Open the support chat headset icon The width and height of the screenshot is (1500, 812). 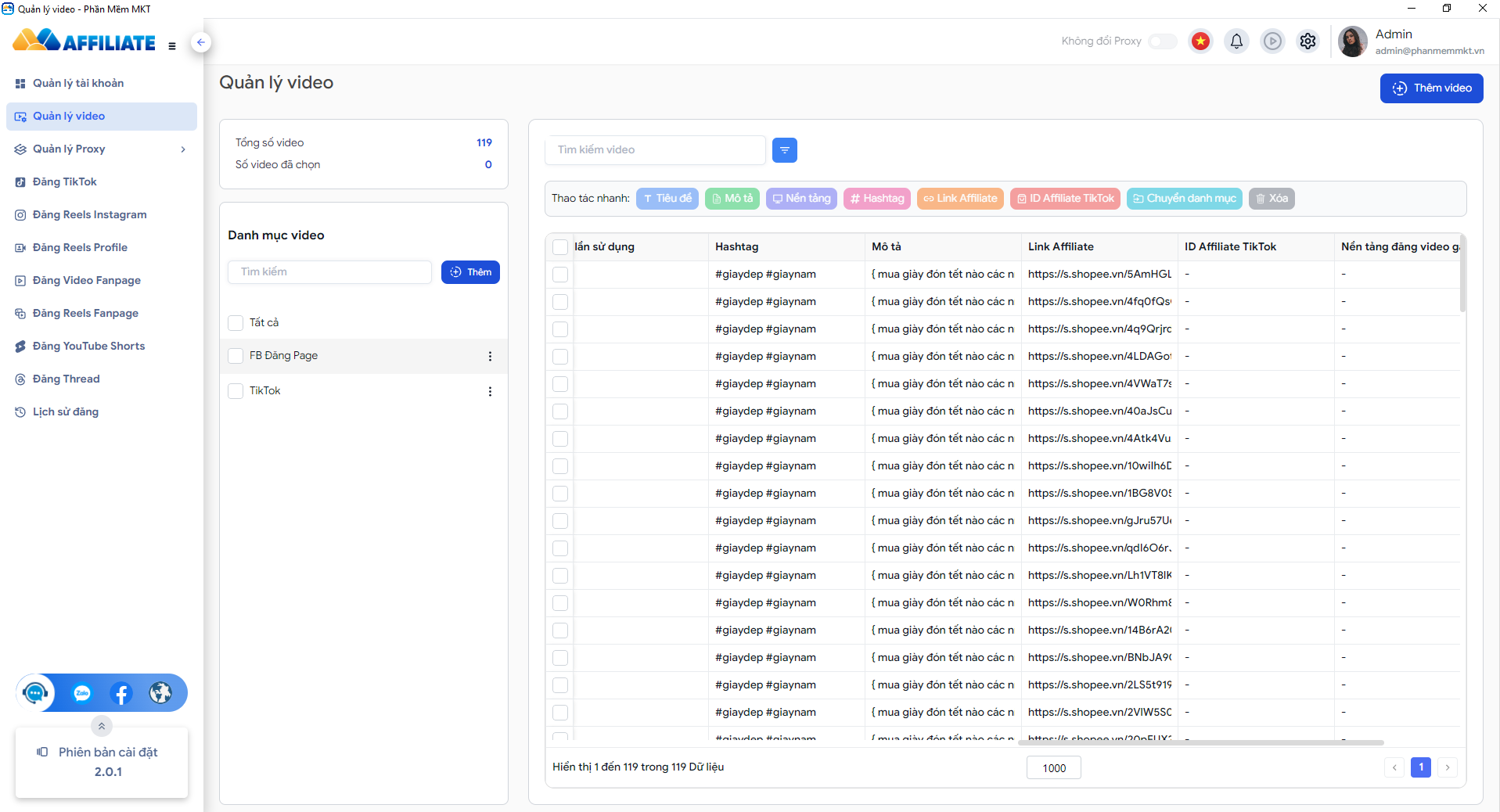(x=35, y=692)
